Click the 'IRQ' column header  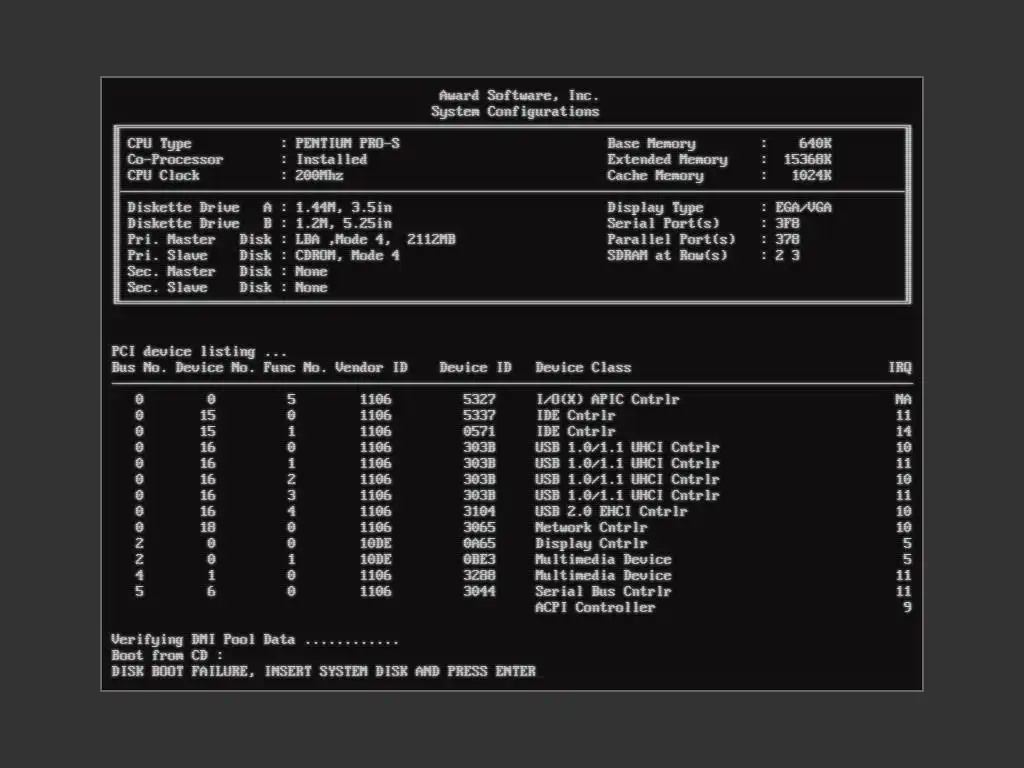click(900, 367)
